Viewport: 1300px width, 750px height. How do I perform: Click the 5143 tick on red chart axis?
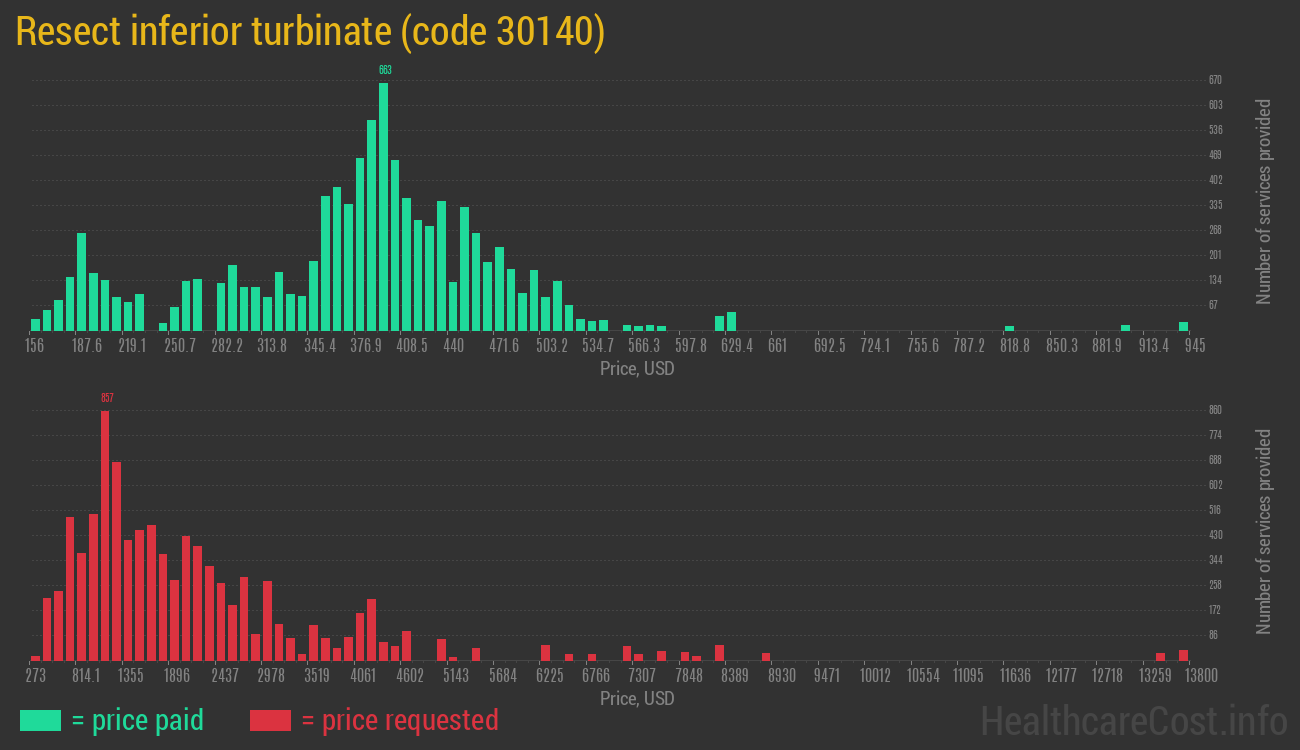tap(455, 676)
